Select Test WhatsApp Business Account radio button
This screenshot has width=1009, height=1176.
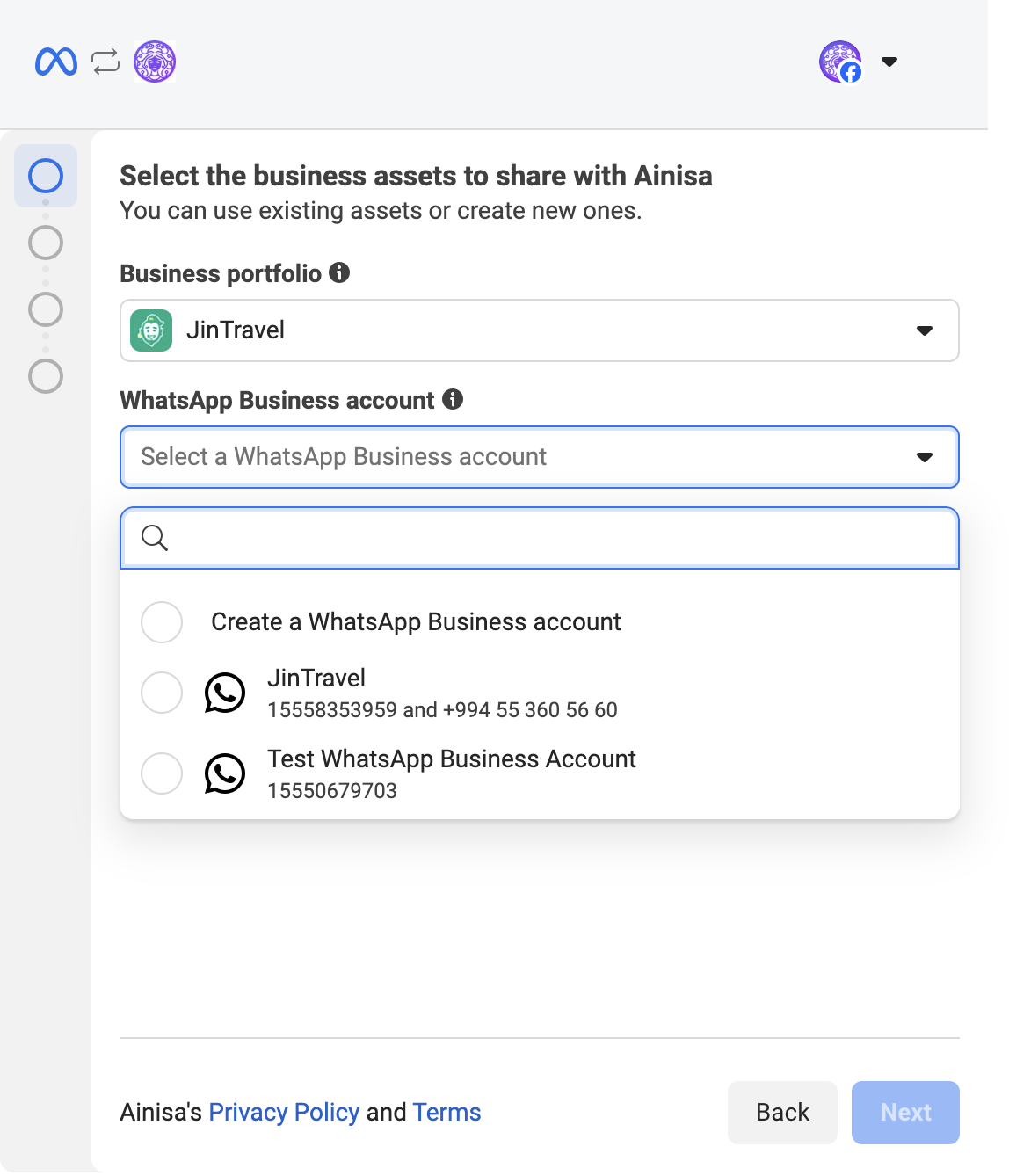pyautogui.click(x=162, y=773)
